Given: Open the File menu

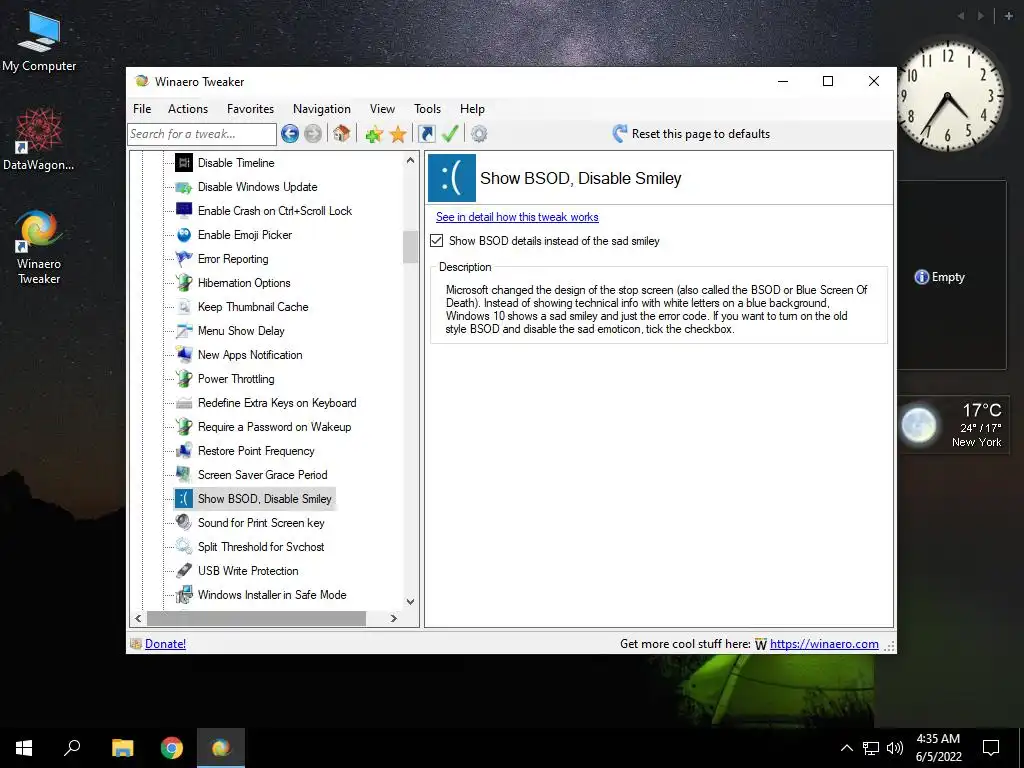Looking at the screenshot, I should pos(142,109).
